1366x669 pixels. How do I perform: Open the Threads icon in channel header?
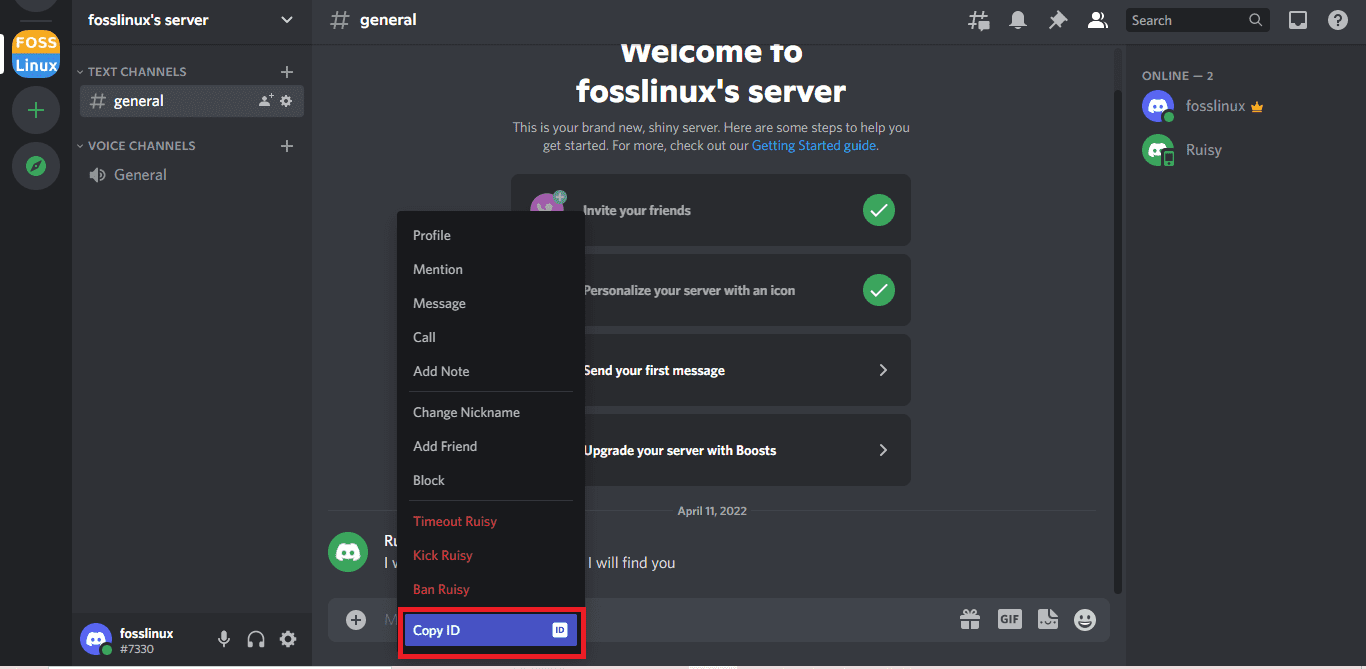coord(979,20)
